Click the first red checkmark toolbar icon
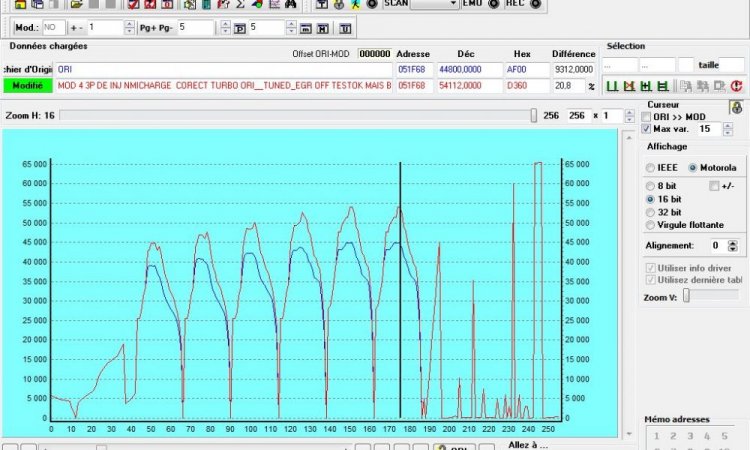 pos(133,4)
